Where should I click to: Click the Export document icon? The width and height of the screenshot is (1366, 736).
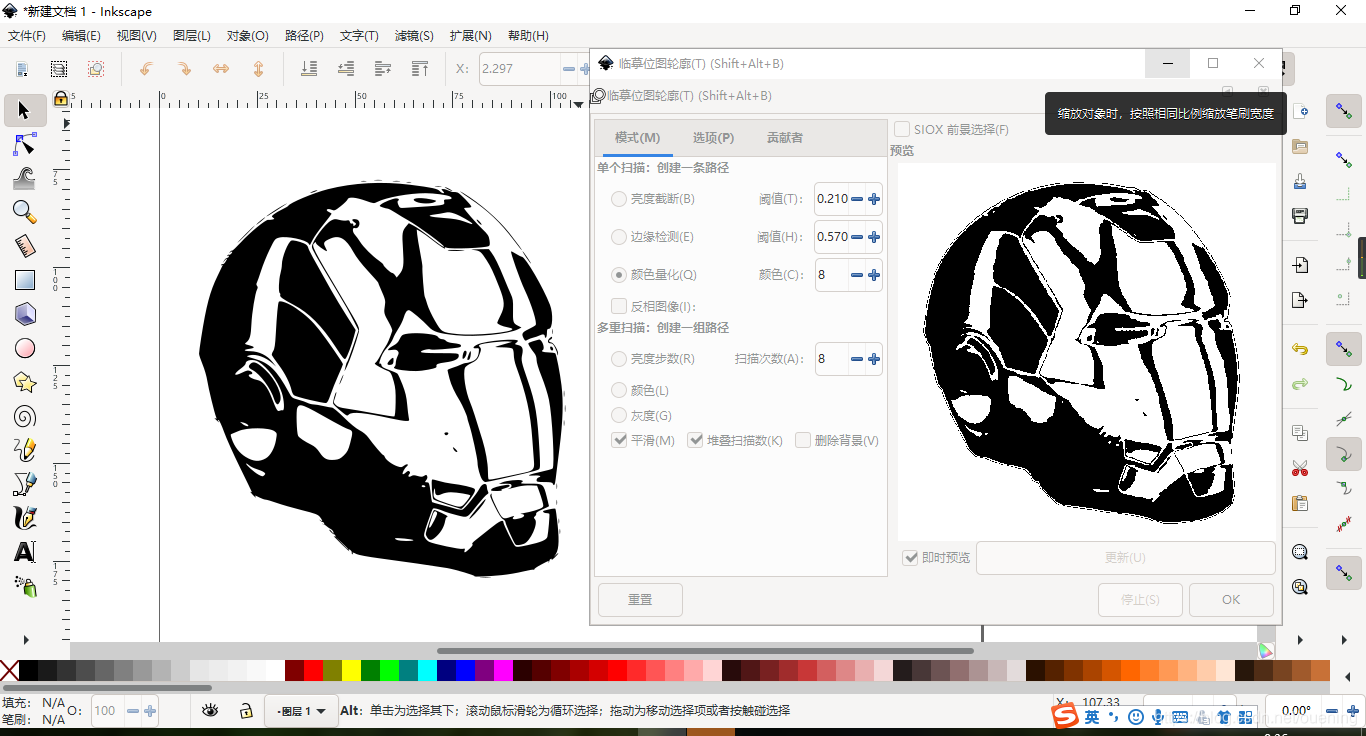pyautogui.click(x=1300, y=300)
